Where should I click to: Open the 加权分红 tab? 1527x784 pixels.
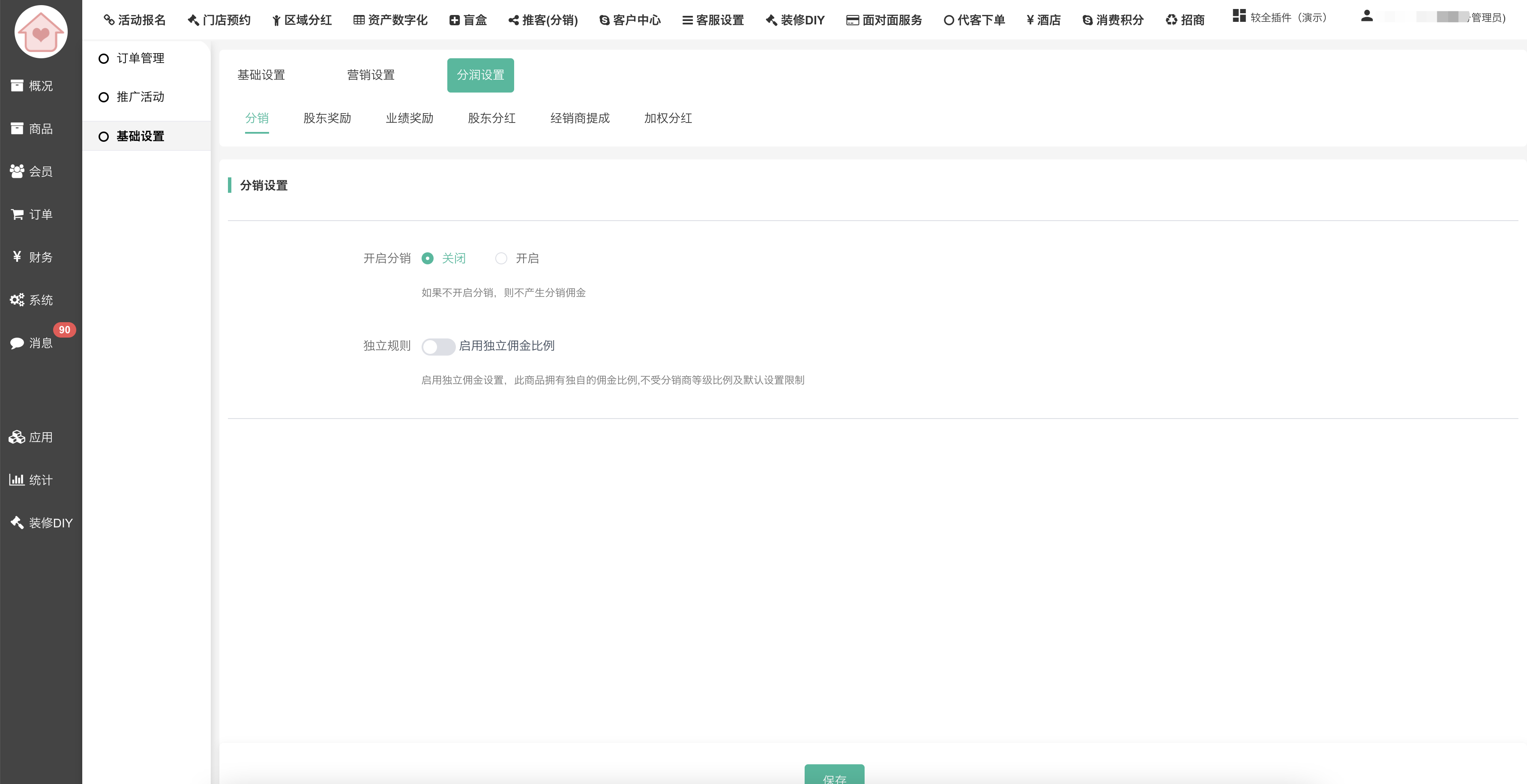coord(668,119)
